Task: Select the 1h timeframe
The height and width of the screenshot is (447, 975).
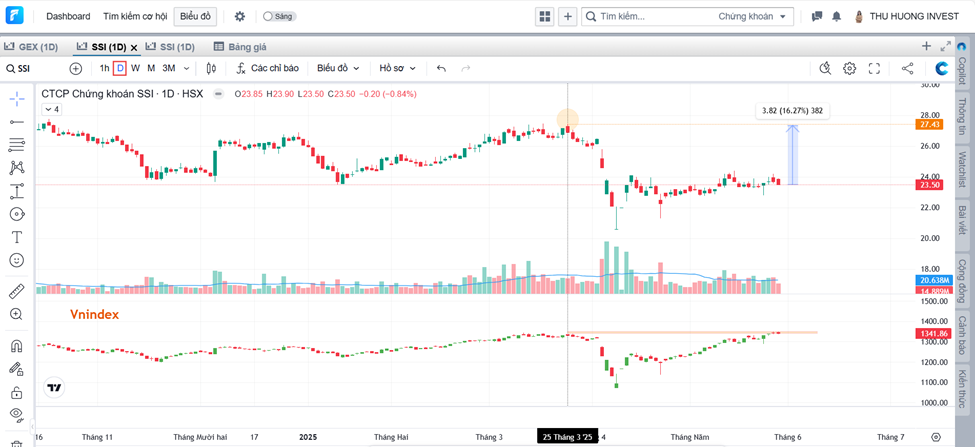Action: pyautogui.click(x=104, y=68)
